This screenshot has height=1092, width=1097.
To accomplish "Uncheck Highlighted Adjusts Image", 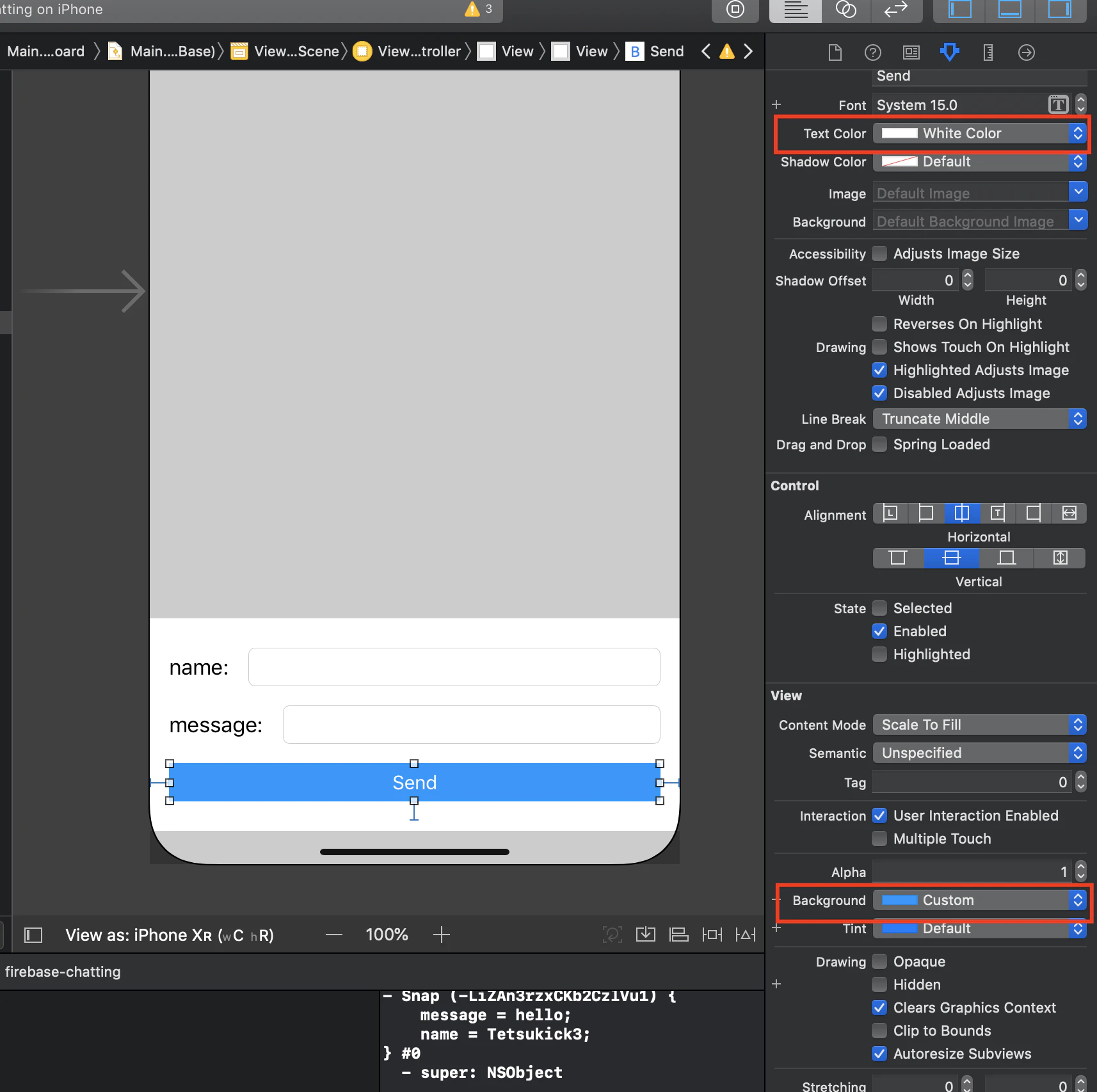I will (880, 370).
